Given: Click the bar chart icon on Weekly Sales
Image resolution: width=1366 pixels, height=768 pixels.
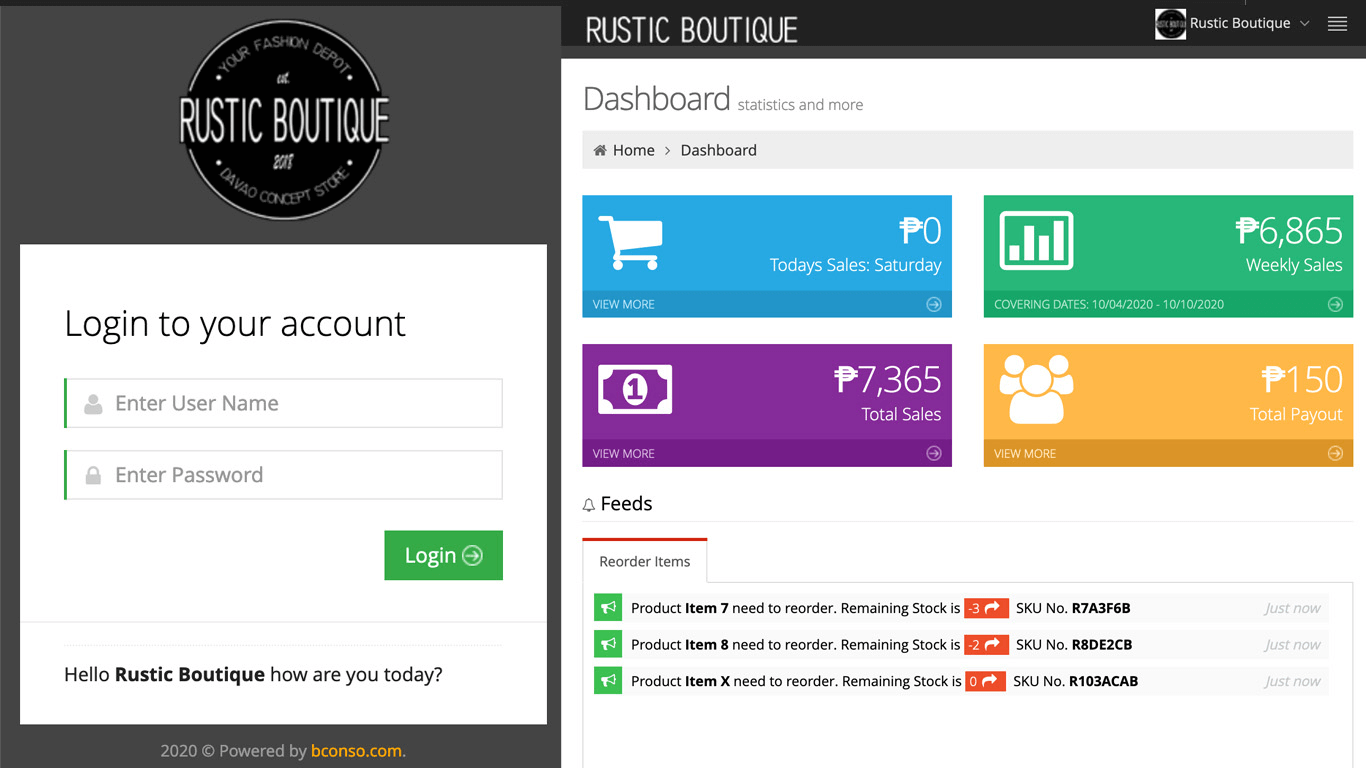Looking at the screenshot, I should click(x=1036, y=241).
